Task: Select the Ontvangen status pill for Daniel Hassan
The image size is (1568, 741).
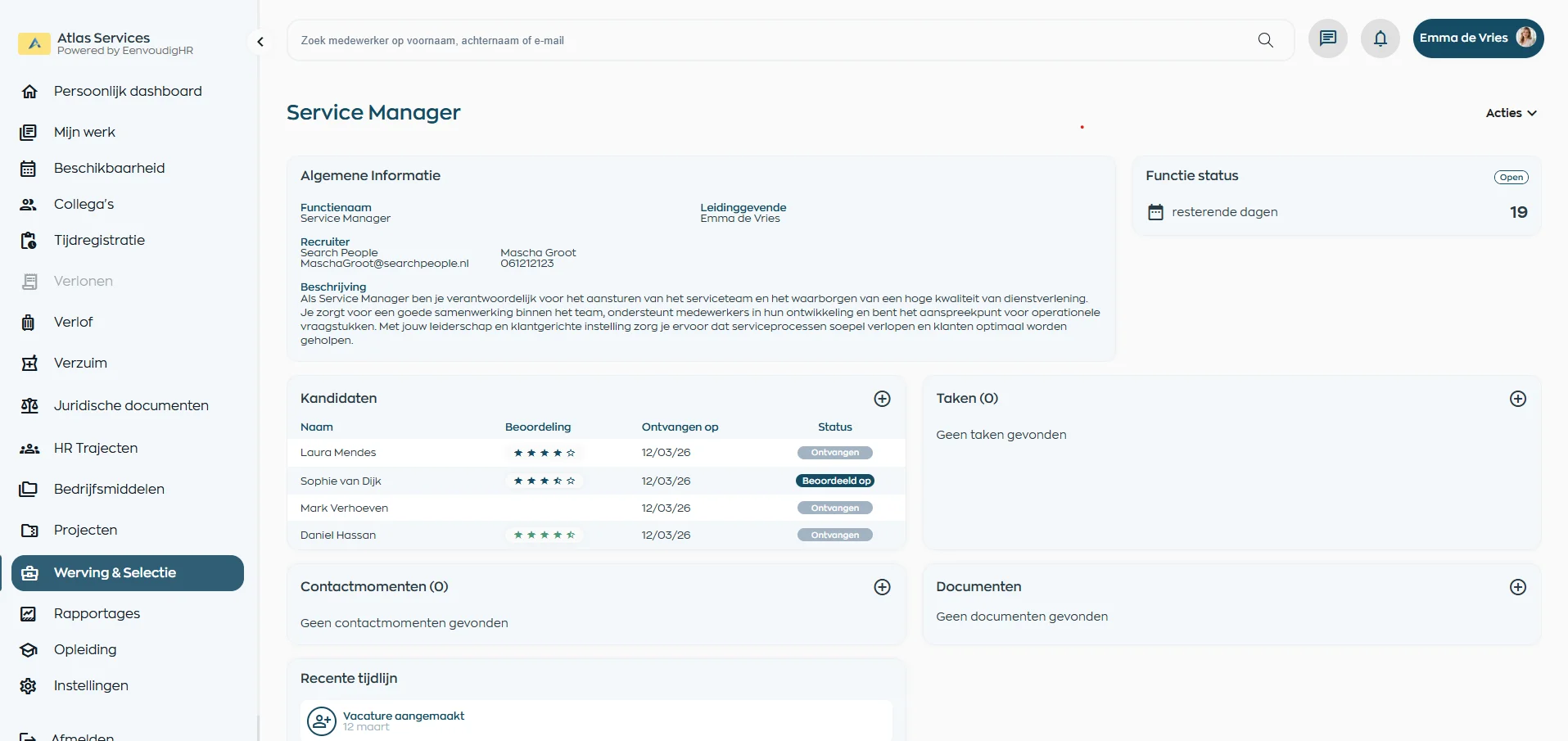Action: point(834,535)
